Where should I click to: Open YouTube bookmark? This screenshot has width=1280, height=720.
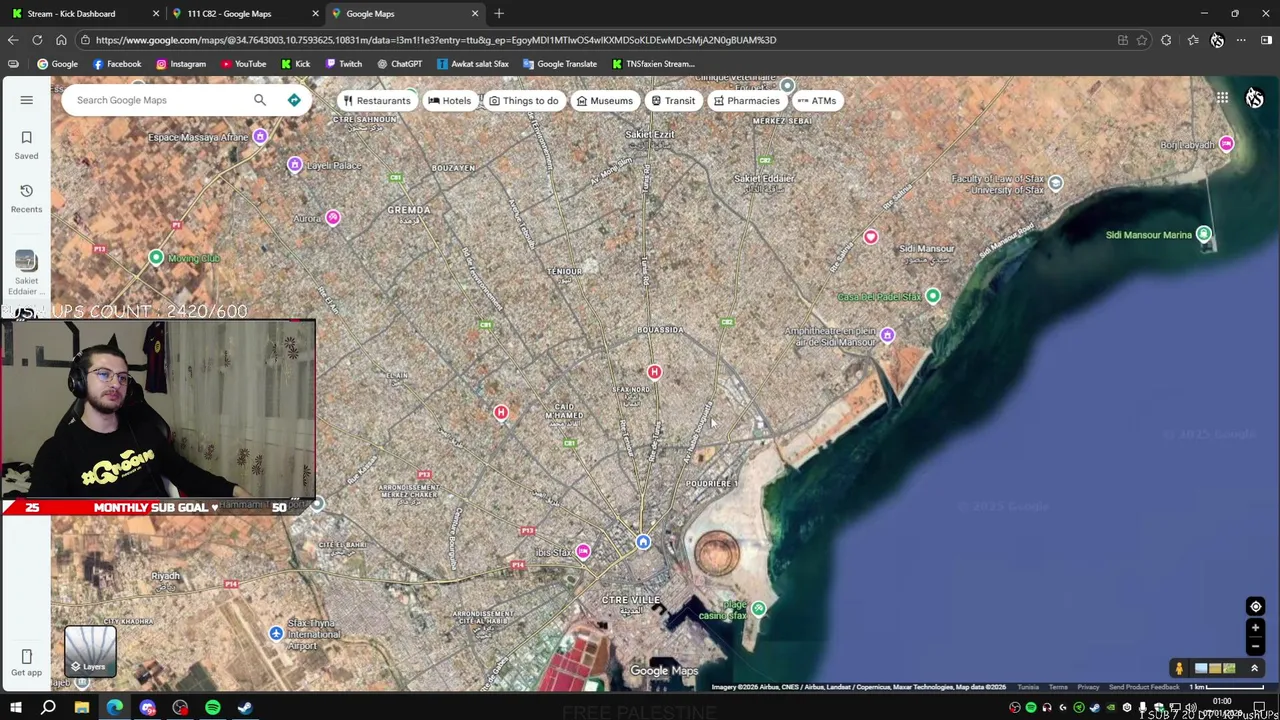[x=243, y=64]
